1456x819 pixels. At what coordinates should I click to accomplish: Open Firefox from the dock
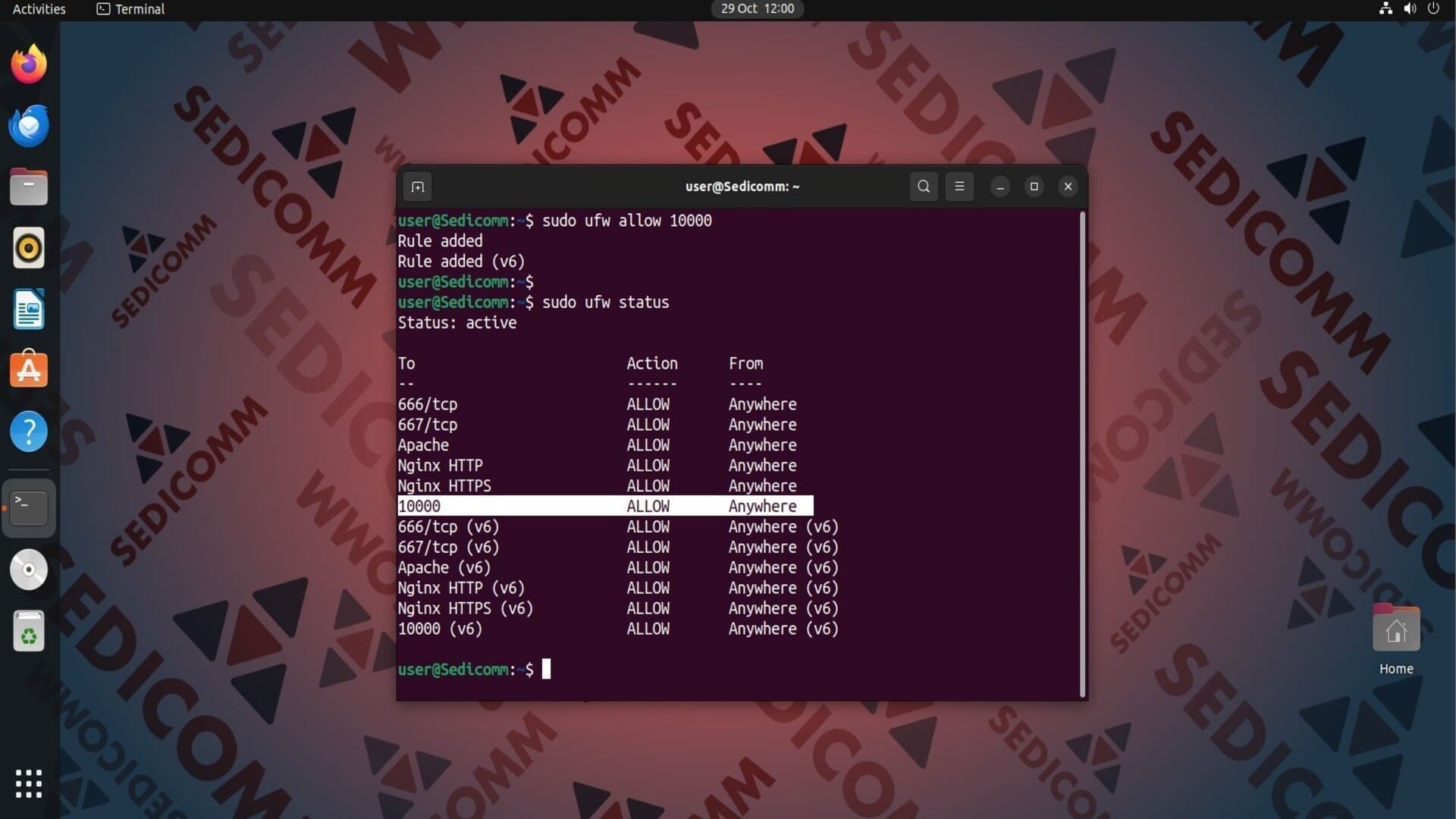coord(29,64)
